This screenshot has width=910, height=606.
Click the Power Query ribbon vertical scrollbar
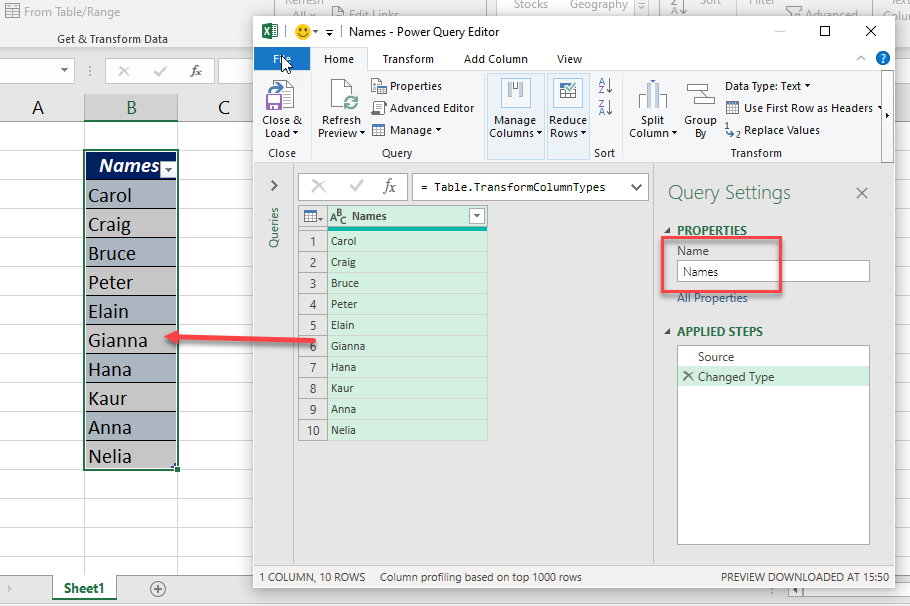coord(887,116)
